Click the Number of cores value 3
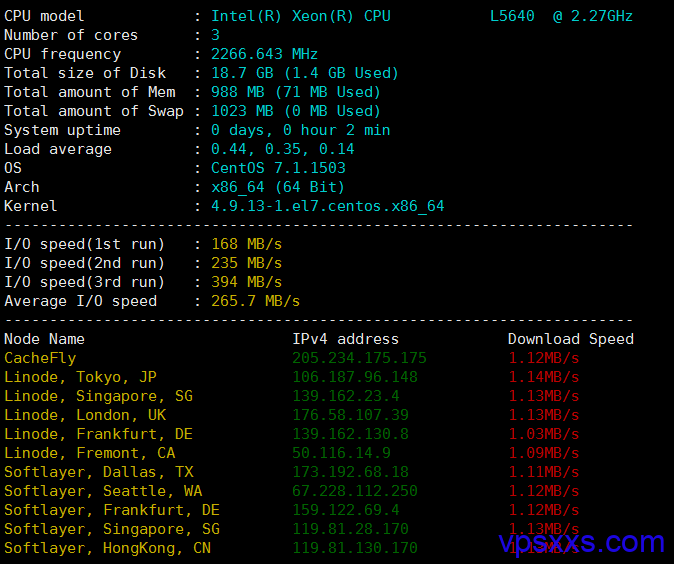The height and width of the screenshot is (564, 674). 215,35
